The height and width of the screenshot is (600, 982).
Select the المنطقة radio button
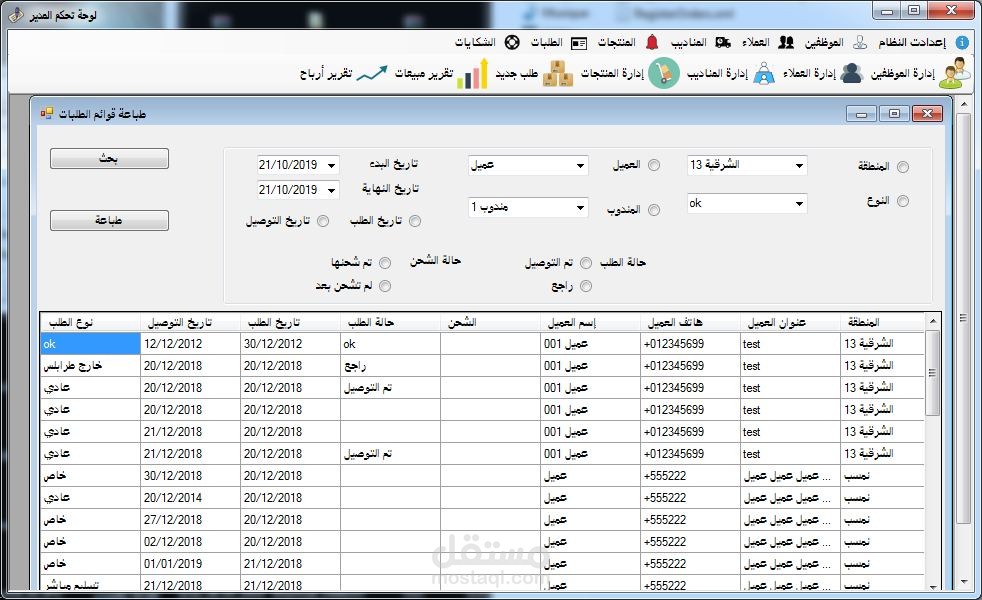pos(902,167)
